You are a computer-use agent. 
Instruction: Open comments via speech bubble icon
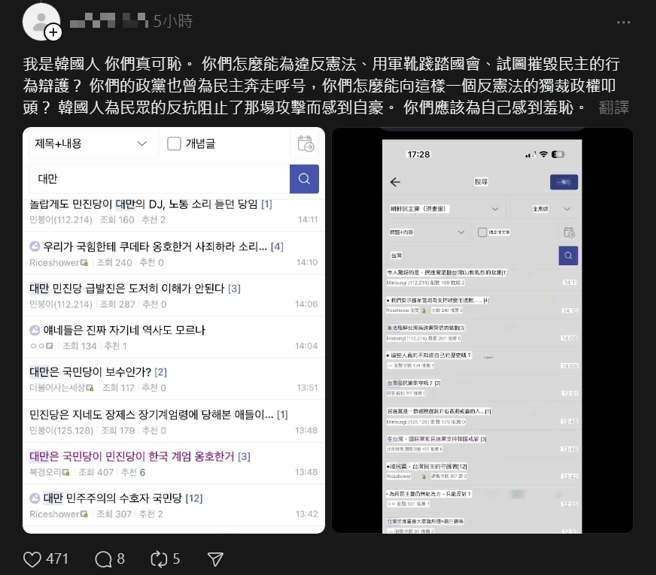click(103, 560)
